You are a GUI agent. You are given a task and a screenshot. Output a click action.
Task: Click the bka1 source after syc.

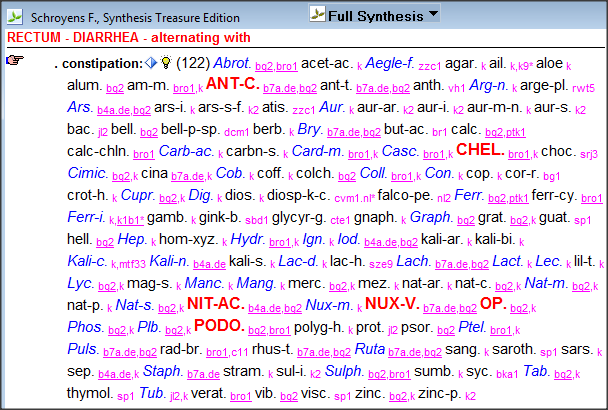pos(507,374)
